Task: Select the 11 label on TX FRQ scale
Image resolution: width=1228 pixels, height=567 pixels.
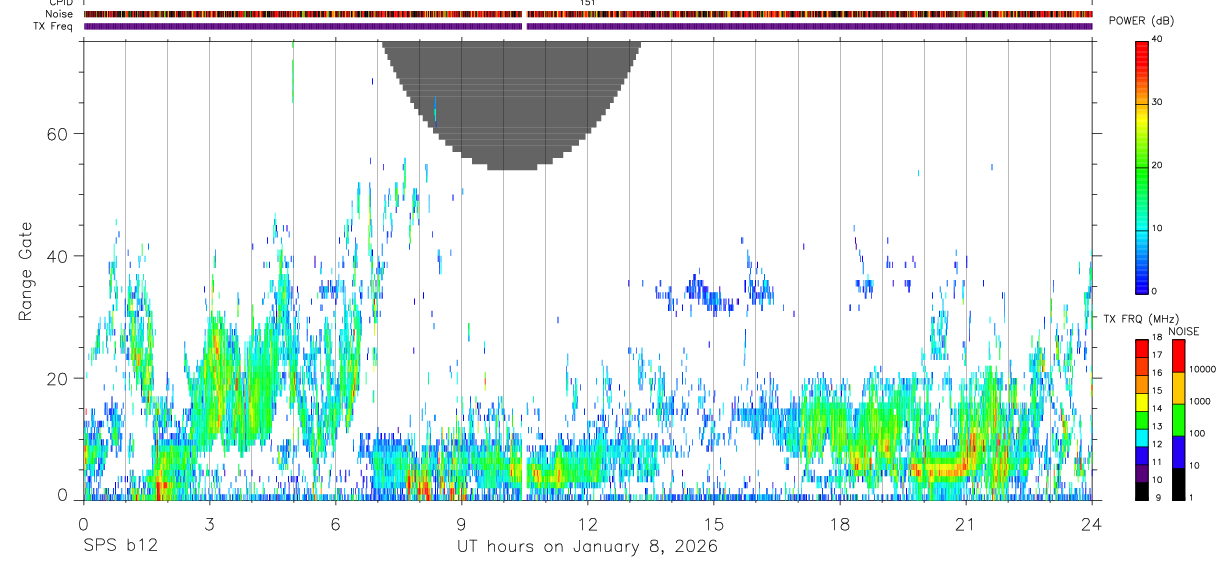Action: pos(1157,462)
